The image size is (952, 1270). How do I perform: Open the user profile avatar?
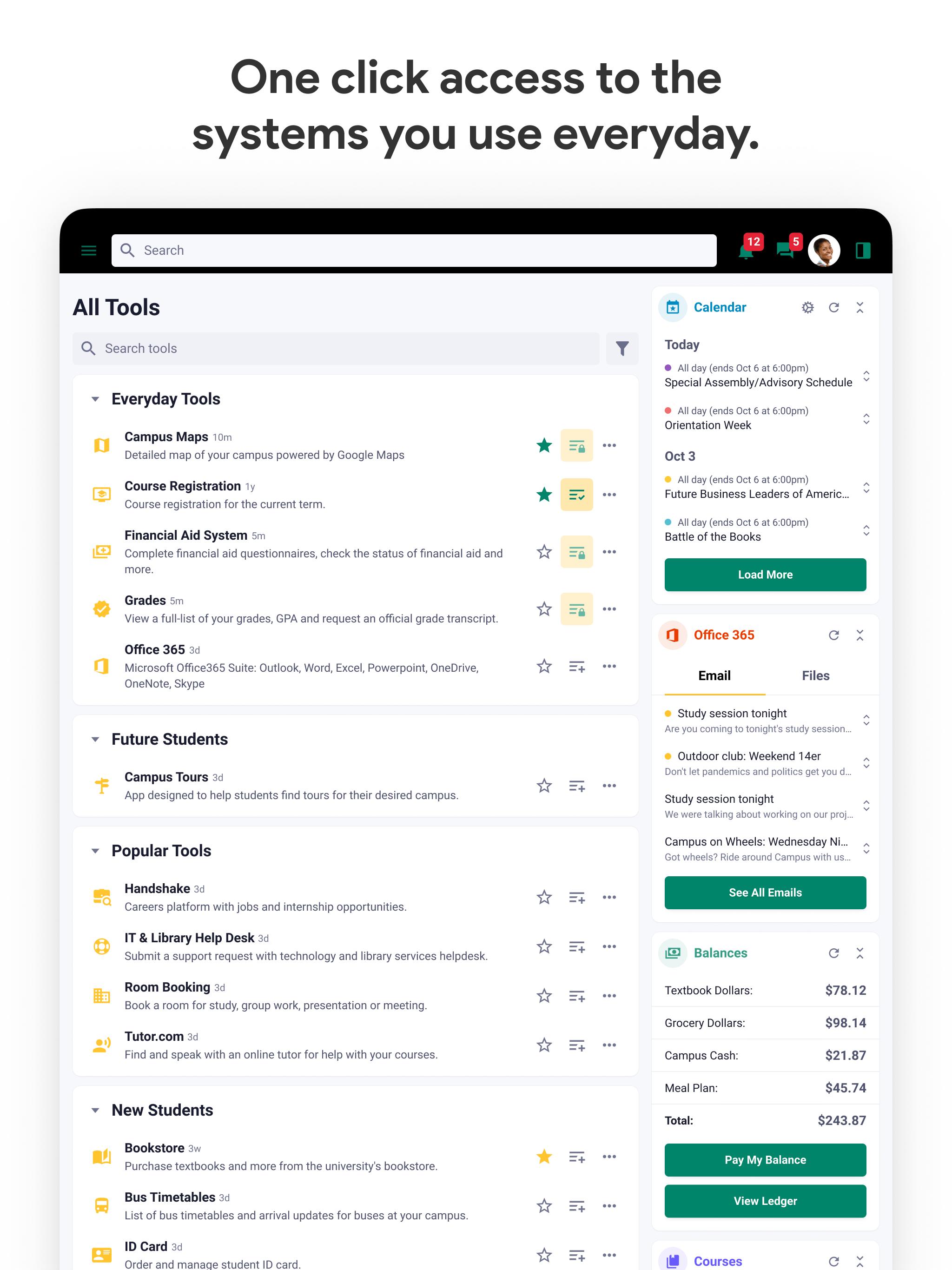(823, 250)
